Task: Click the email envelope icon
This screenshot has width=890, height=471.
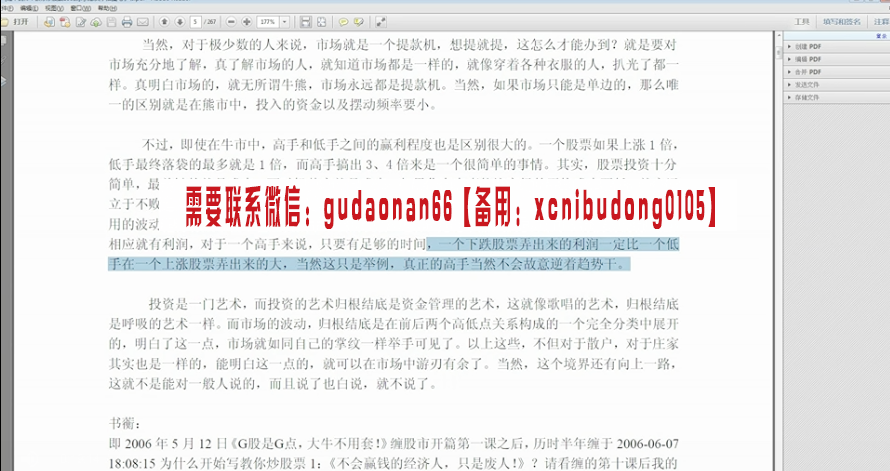Action: tap(142, 22)
